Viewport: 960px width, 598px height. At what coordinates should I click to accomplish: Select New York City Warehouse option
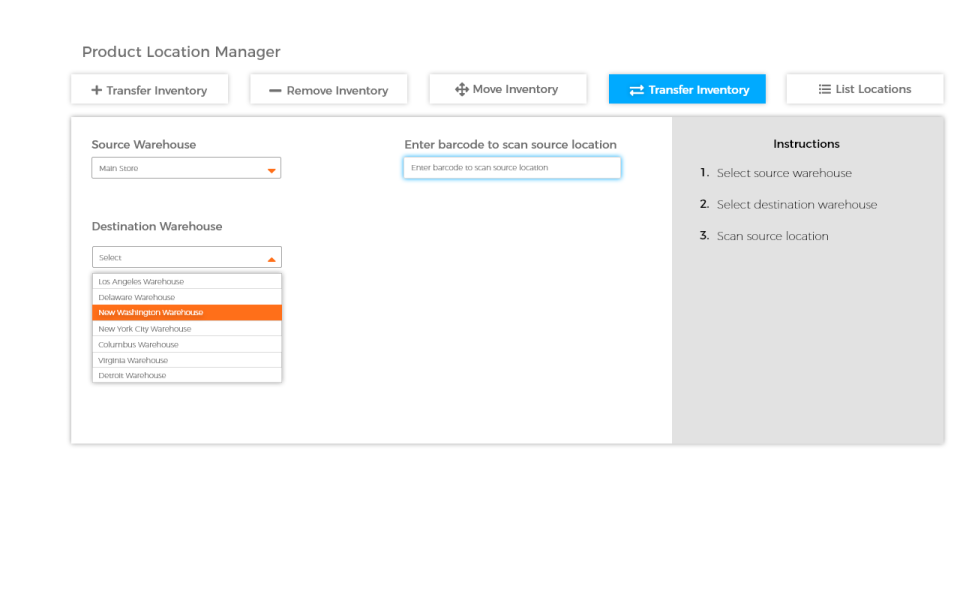(186, 328)
